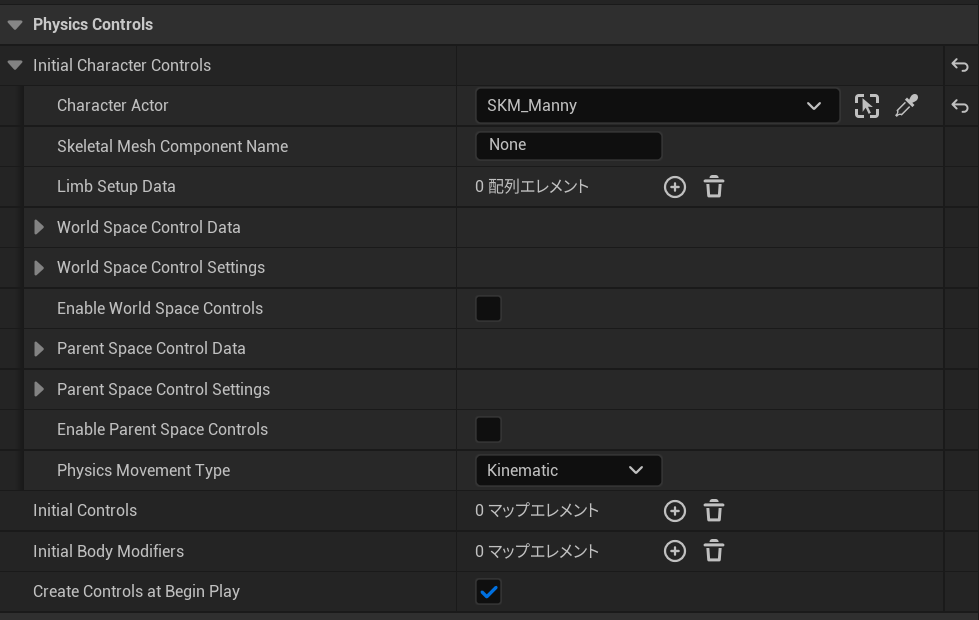Click the Skeletal Mesh Component Name field

(568, 146)
